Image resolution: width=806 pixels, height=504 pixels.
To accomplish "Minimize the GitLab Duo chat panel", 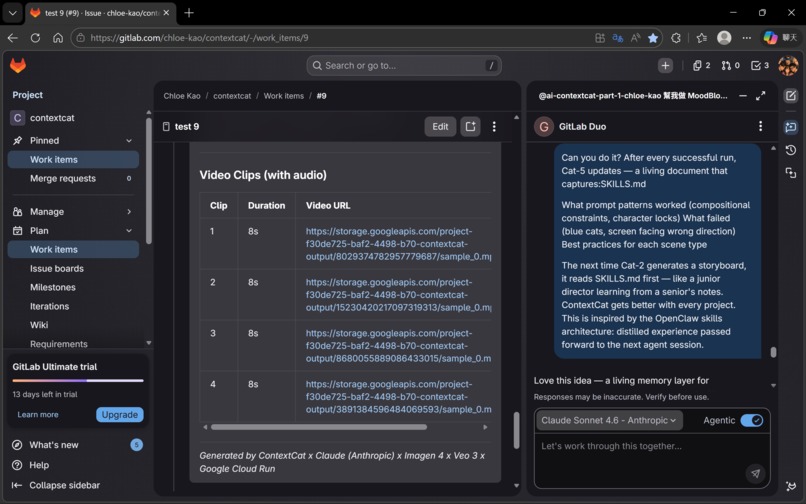I will tap(743, 96).
